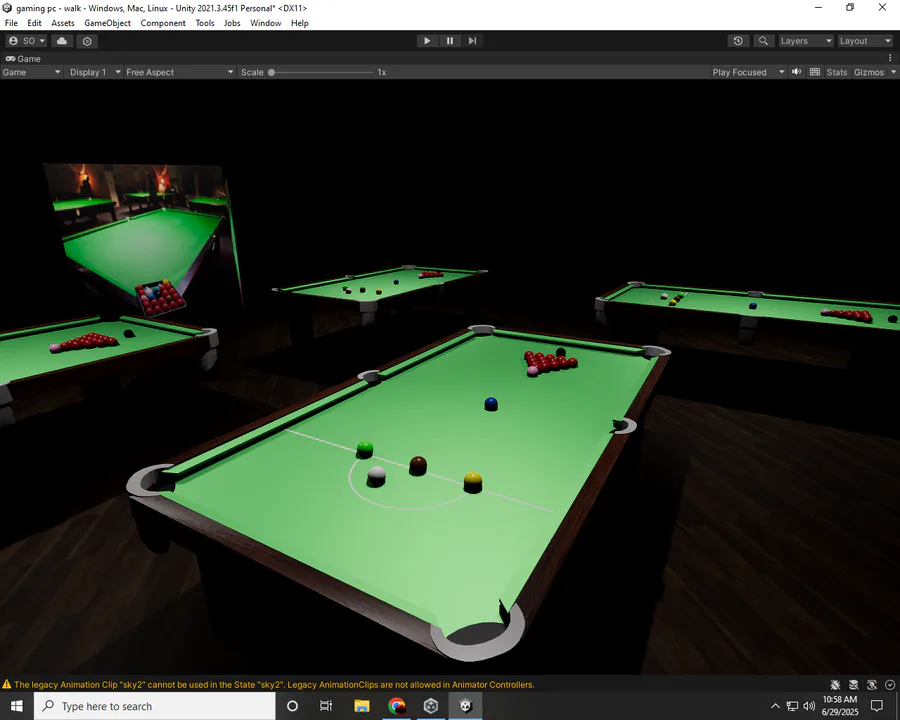Image resolution: width=900 pixels, height=720 pixels.
Task: Open the Unity cloud services button
Action: 62,41
